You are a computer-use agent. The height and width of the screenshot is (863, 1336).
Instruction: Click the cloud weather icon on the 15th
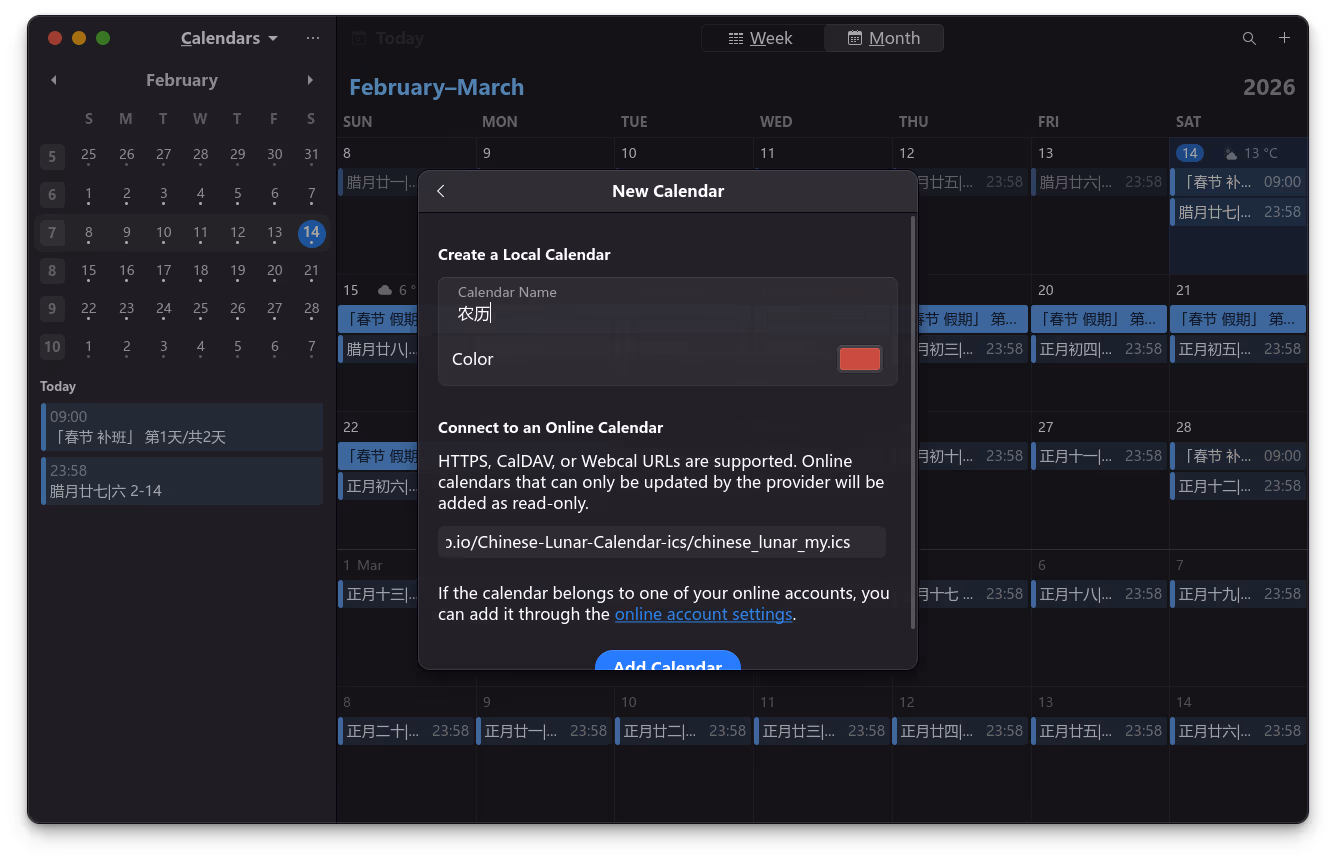pyautogui.click(x=383, y=290)
